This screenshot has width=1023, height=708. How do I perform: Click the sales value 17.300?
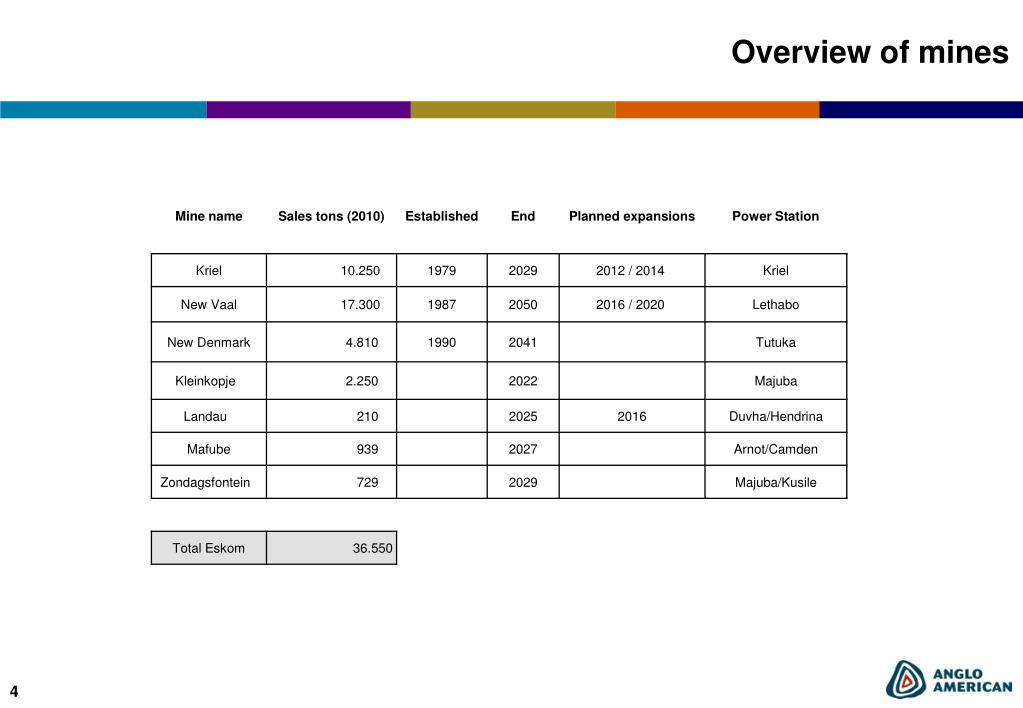(x=360, y=305)
